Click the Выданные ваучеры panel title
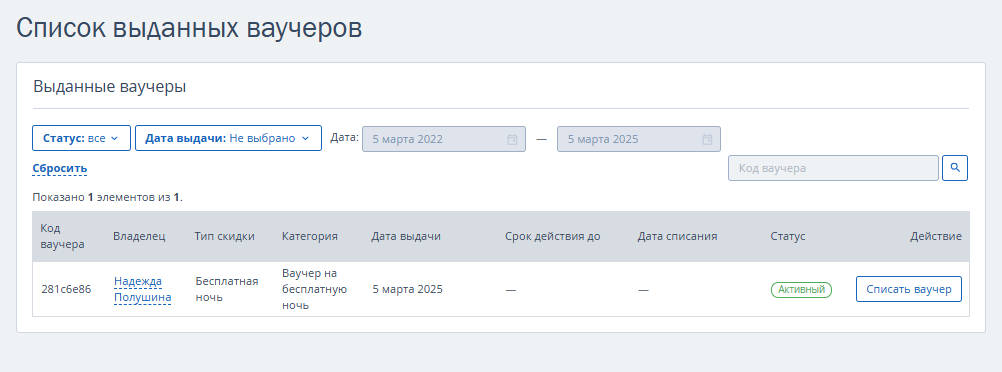 [x=109, y=87]
